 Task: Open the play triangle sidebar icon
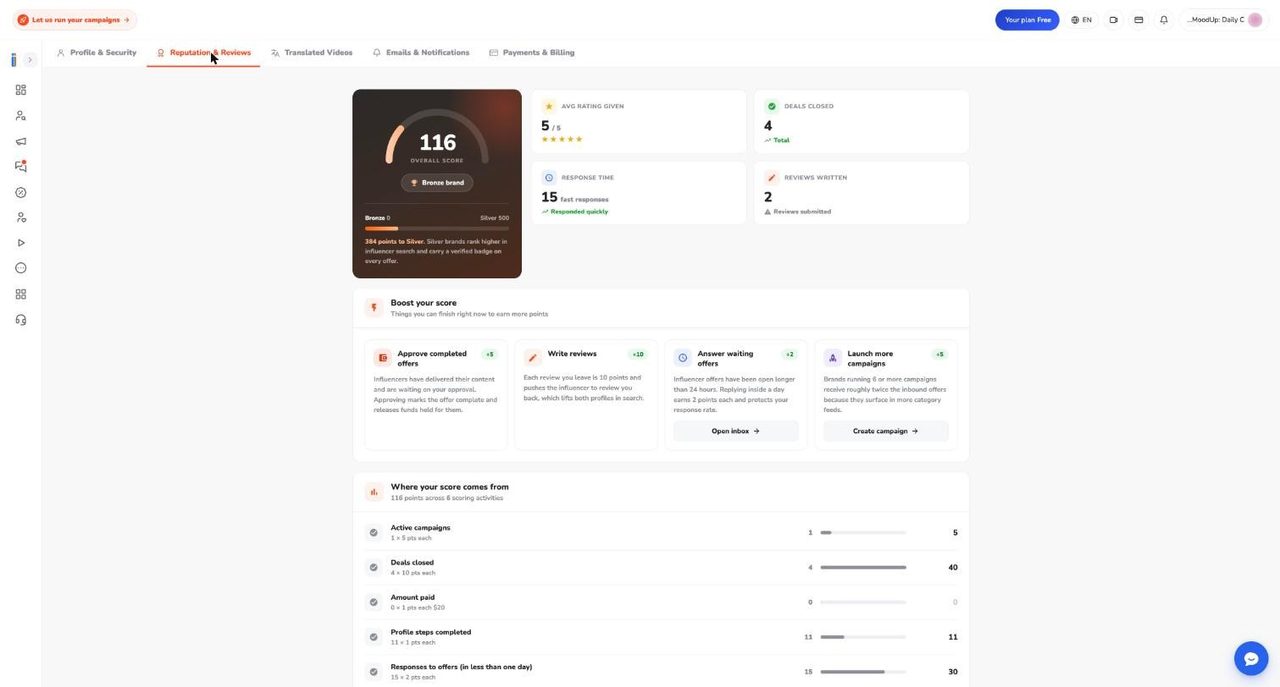click(x=21, y=243)
